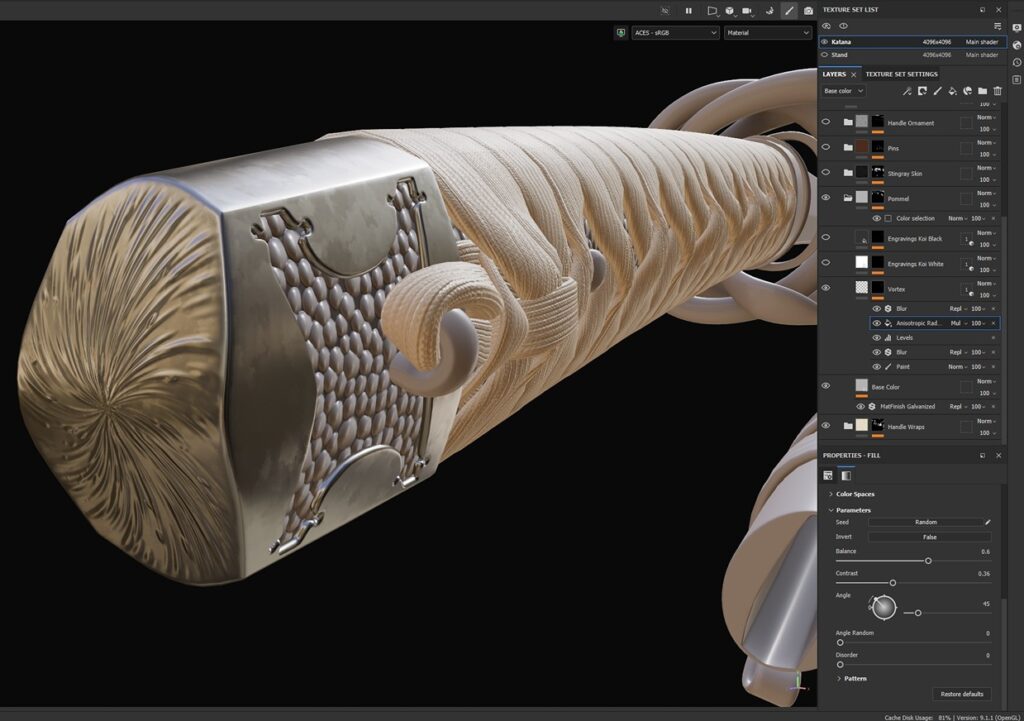The width and height of the screenshot is (1024, 721).
Task: Add a paint layer using the brush icon
Action: [x=937, y=91]
